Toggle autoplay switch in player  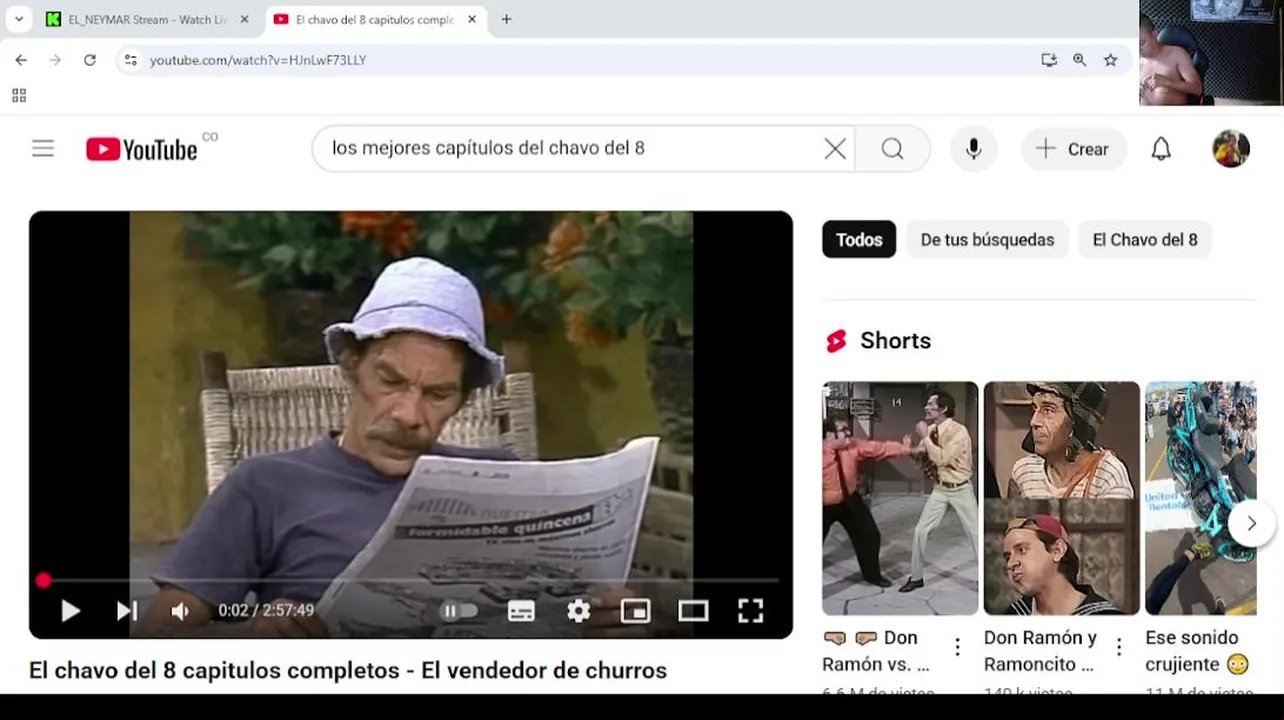tap(459, 610)
